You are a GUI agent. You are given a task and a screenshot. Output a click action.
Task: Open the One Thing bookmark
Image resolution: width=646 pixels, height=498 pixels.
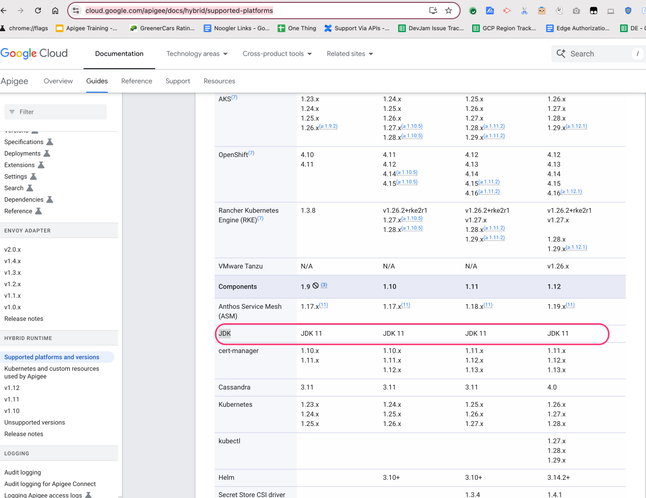pos(297,28)
